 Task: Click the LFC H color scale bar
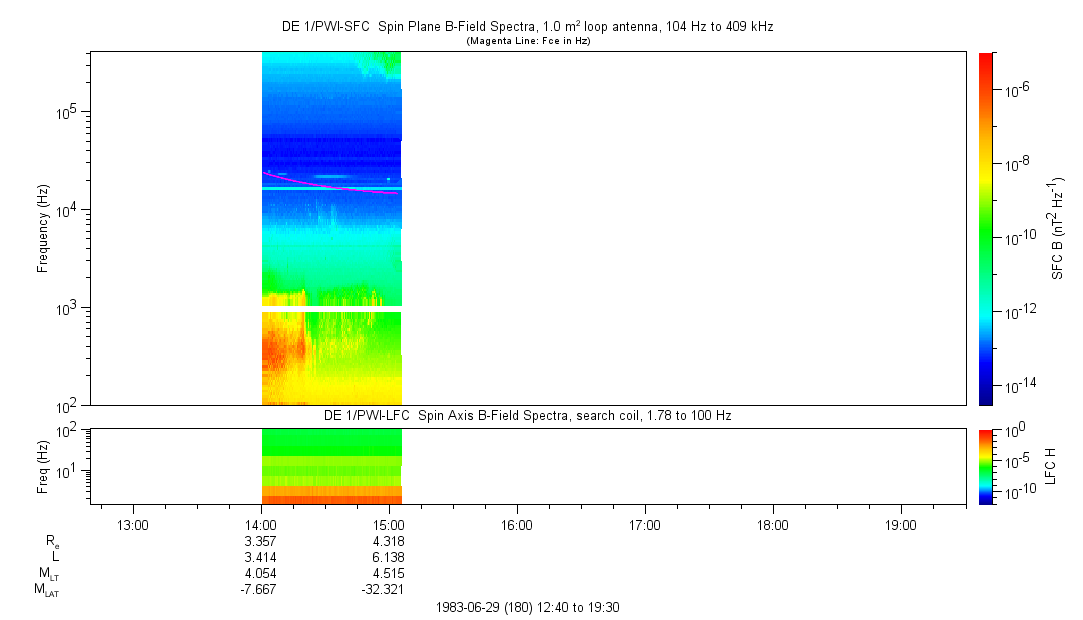pos(985,465)
